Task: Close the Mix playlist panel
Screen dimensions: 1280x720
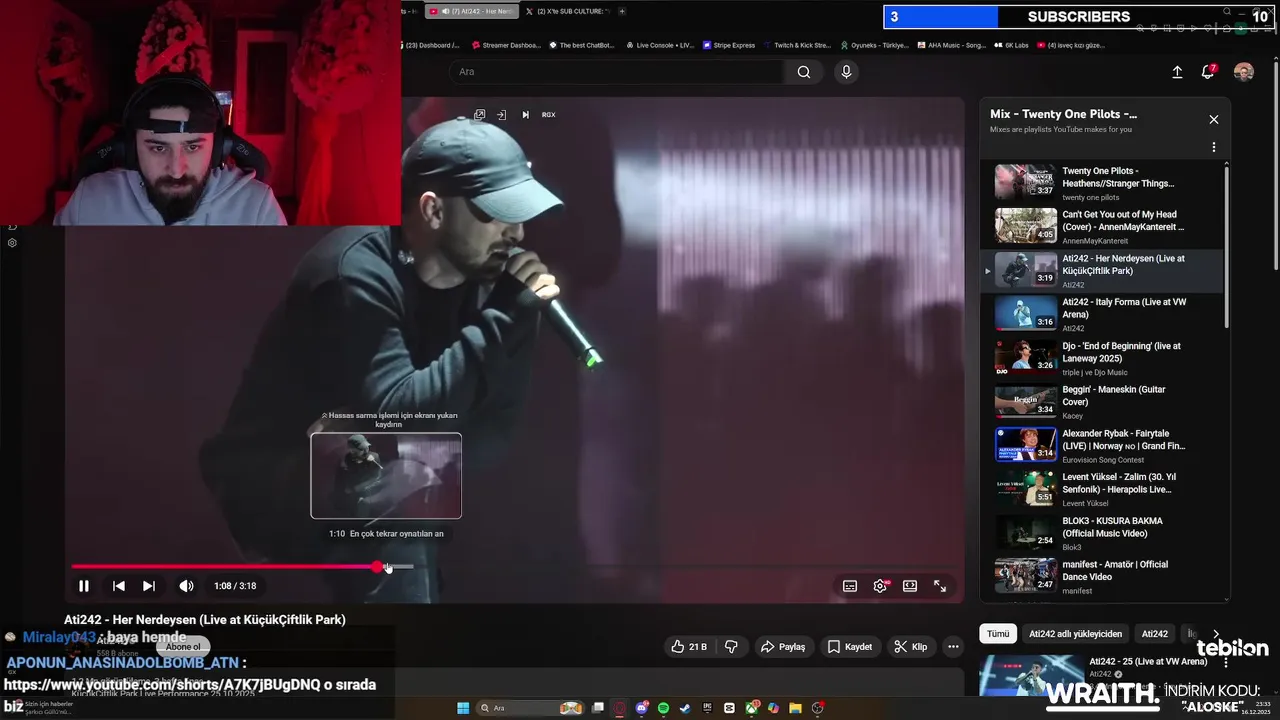Action: tap(1214, 119)
